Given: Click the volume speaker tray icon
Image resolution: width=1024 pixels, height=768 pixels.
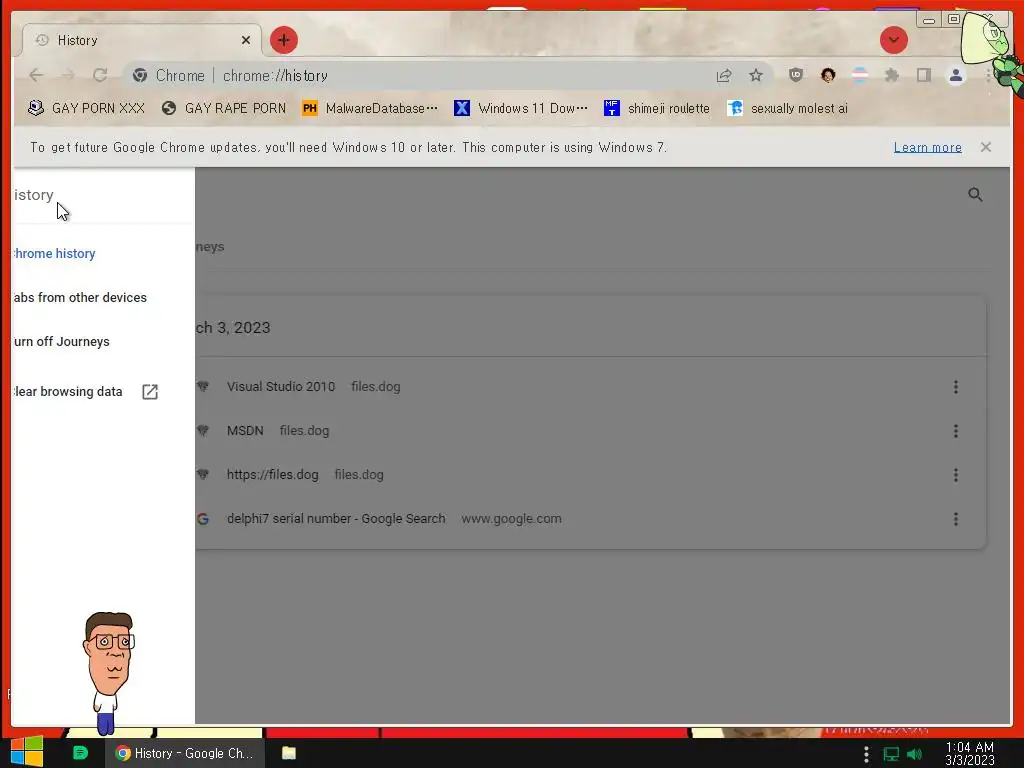Looking at the screenshot, I should (x=914, y=754).
